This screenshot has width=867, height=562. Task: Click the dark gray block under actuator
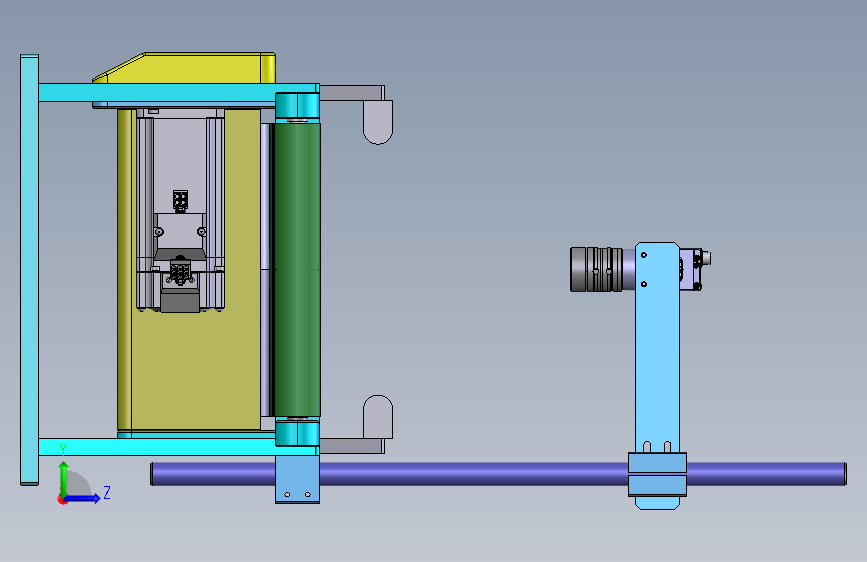pyautogui.click(x=180, y=299)
